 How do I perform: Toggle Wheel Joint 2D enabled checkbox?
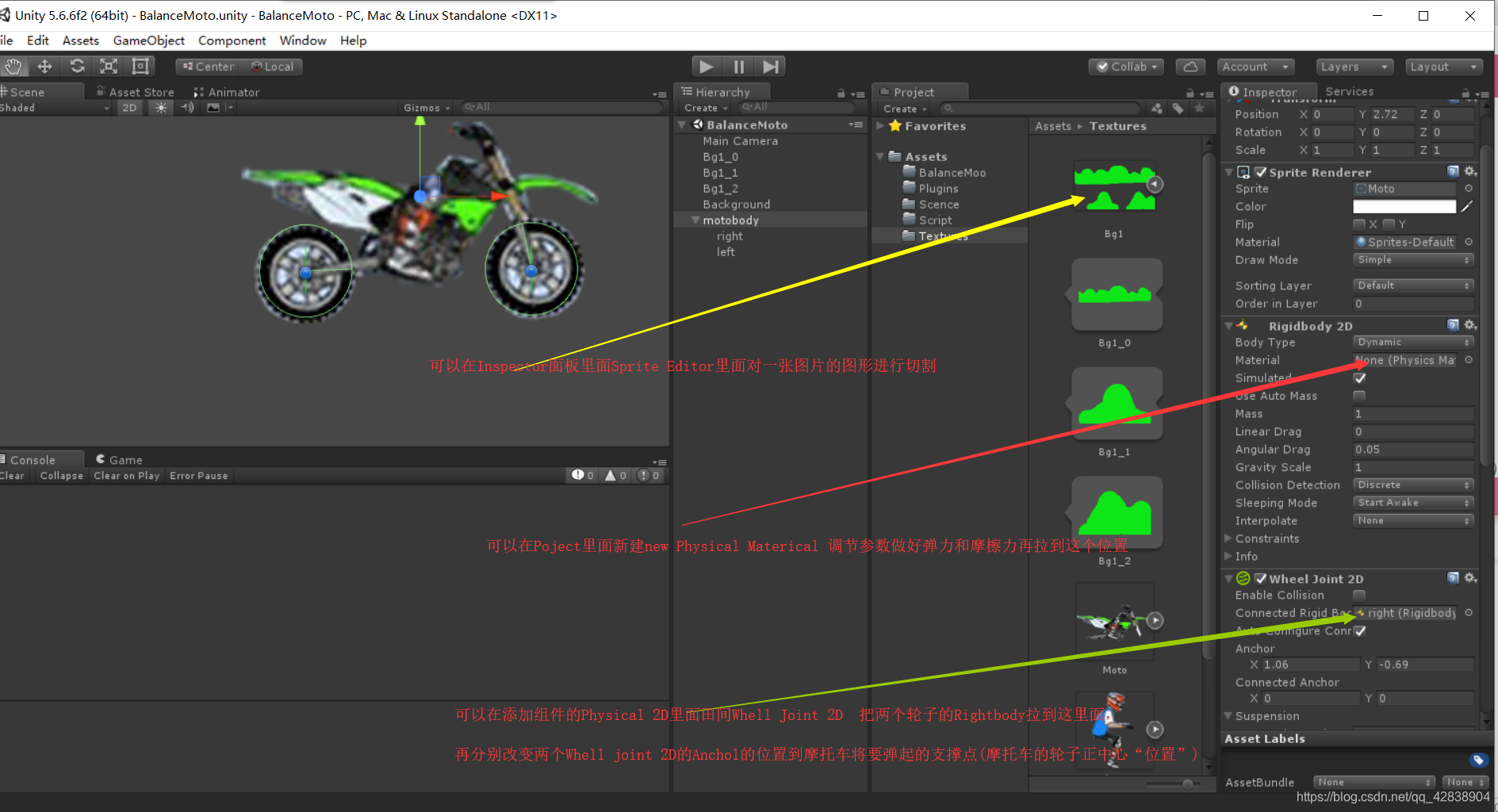(x=1261, y=579)
